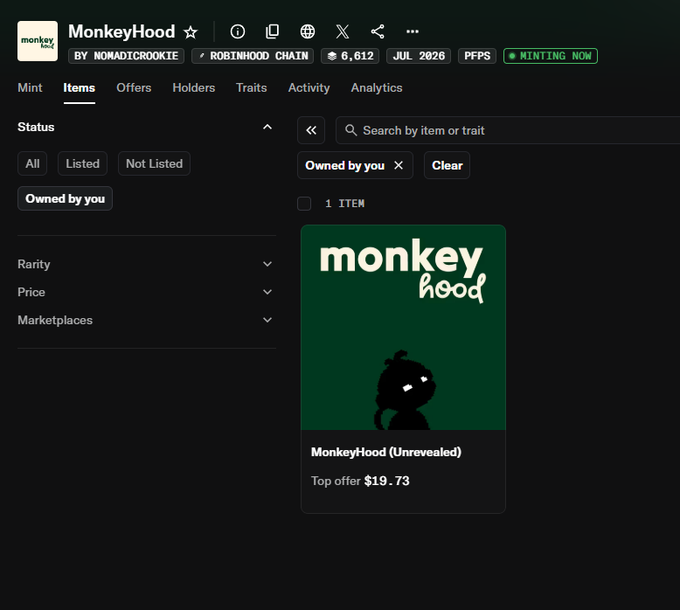Screen dimensions: 680x610
Task: Toggle the Owned by you status filter
Action: click(65, 199)
